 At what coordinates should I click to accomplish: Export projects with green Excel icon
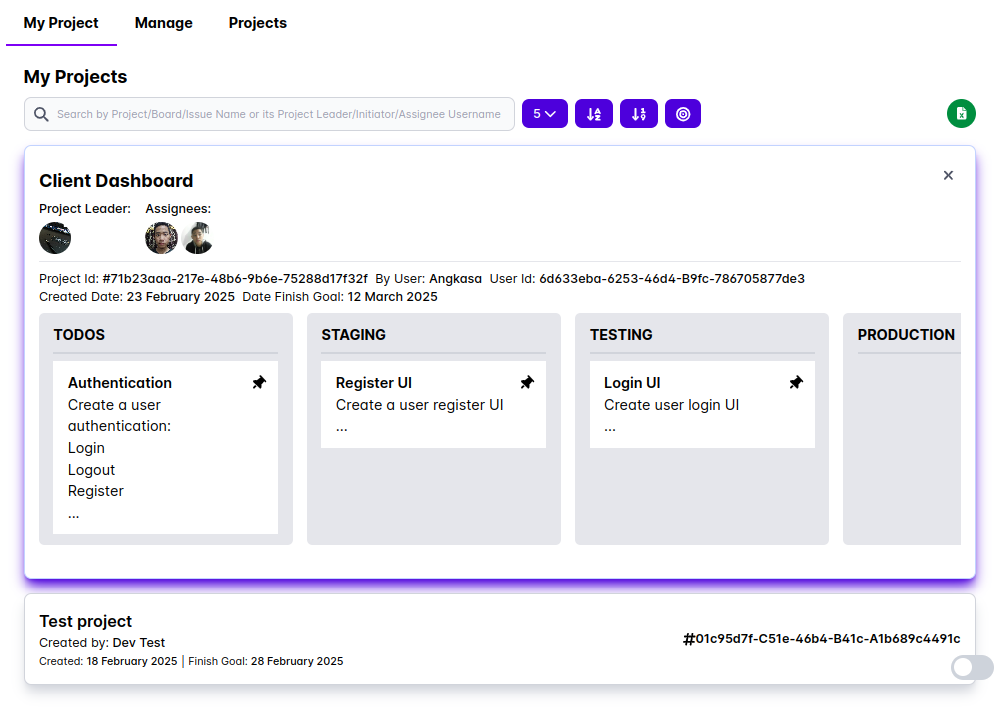tap(960, 114)
